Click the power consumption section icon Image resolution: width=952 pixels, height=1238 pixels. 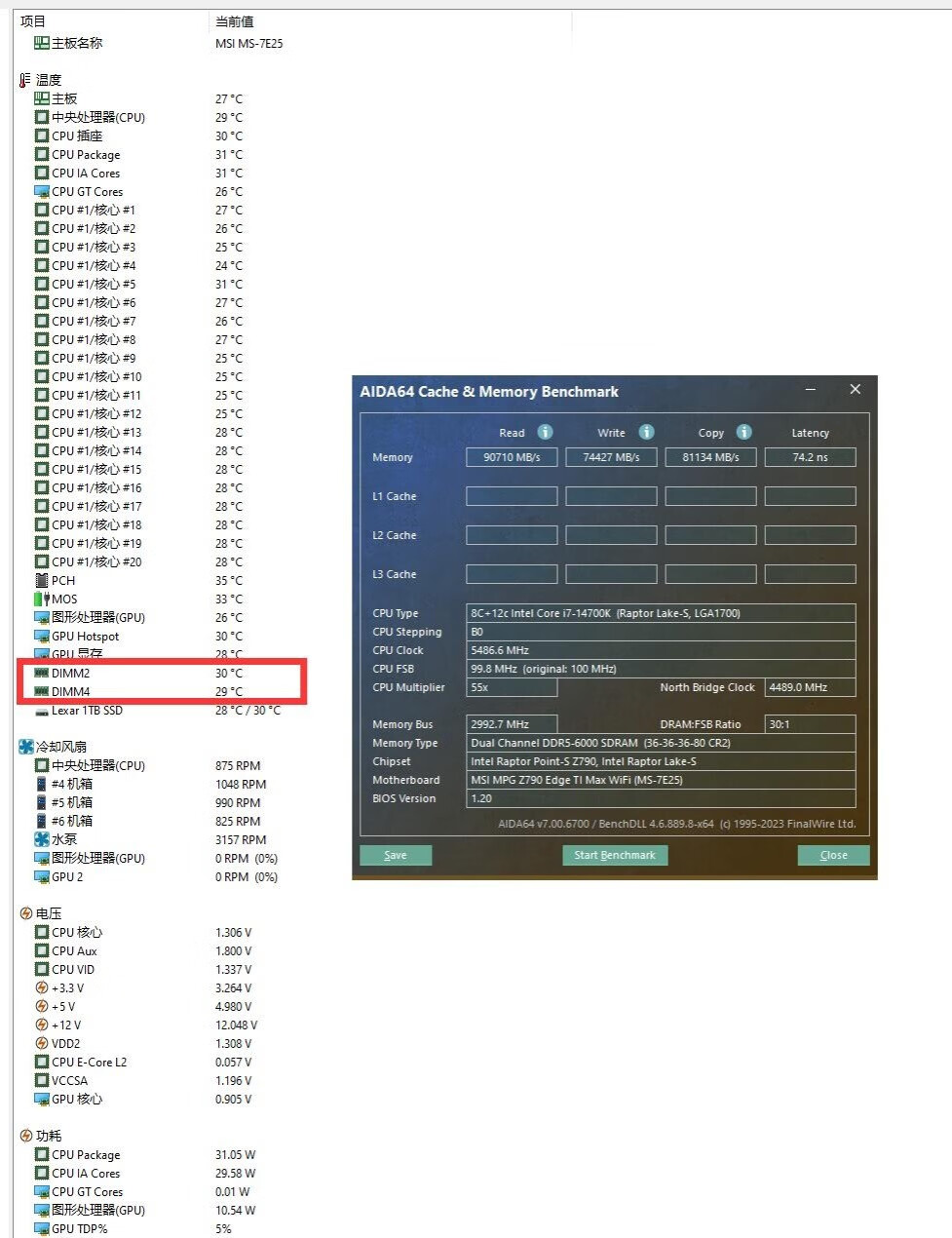26,1136
